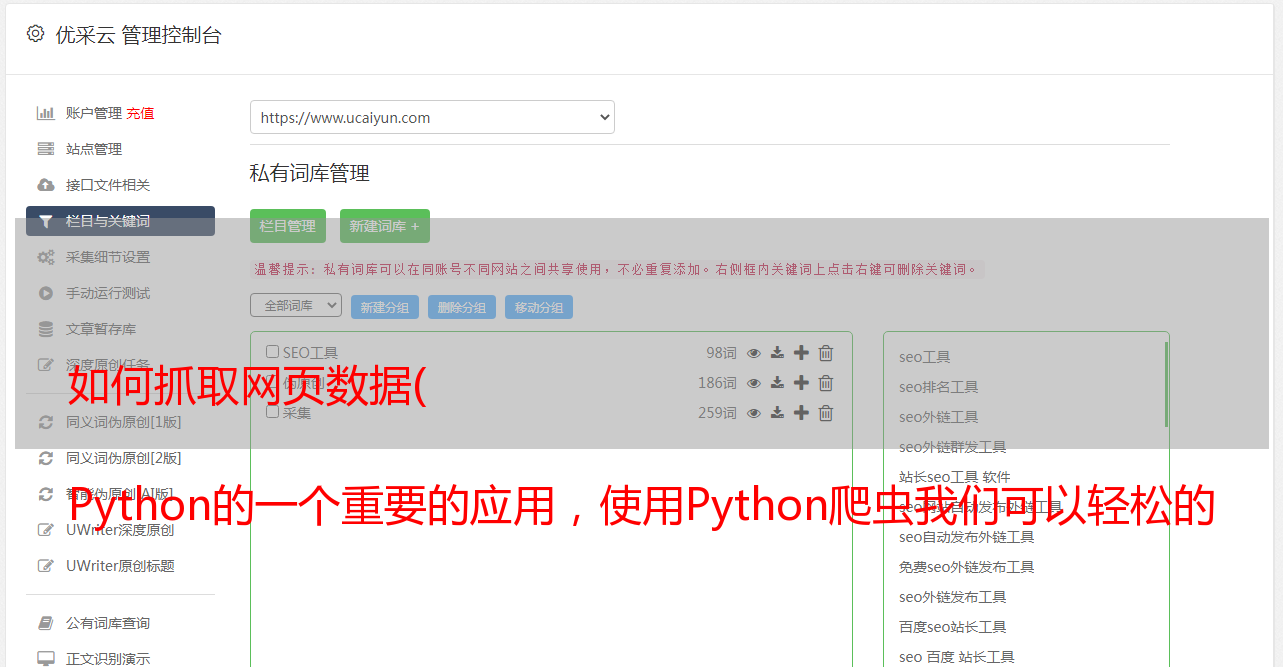Delete the 采集 word library
1283x667 pixels.
tap(826, 413)
